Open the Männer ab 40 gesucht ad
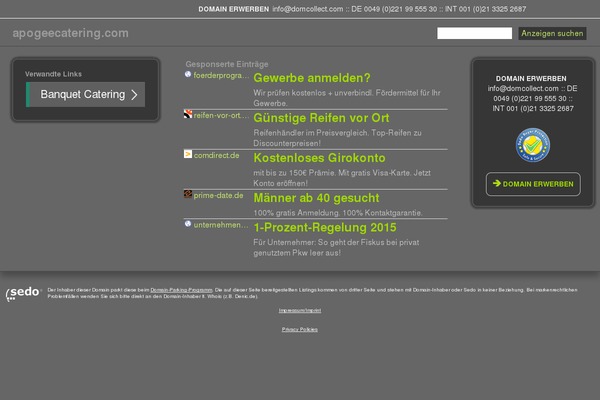This screenshot has width=600, height=400. click(x=316, y=198)
